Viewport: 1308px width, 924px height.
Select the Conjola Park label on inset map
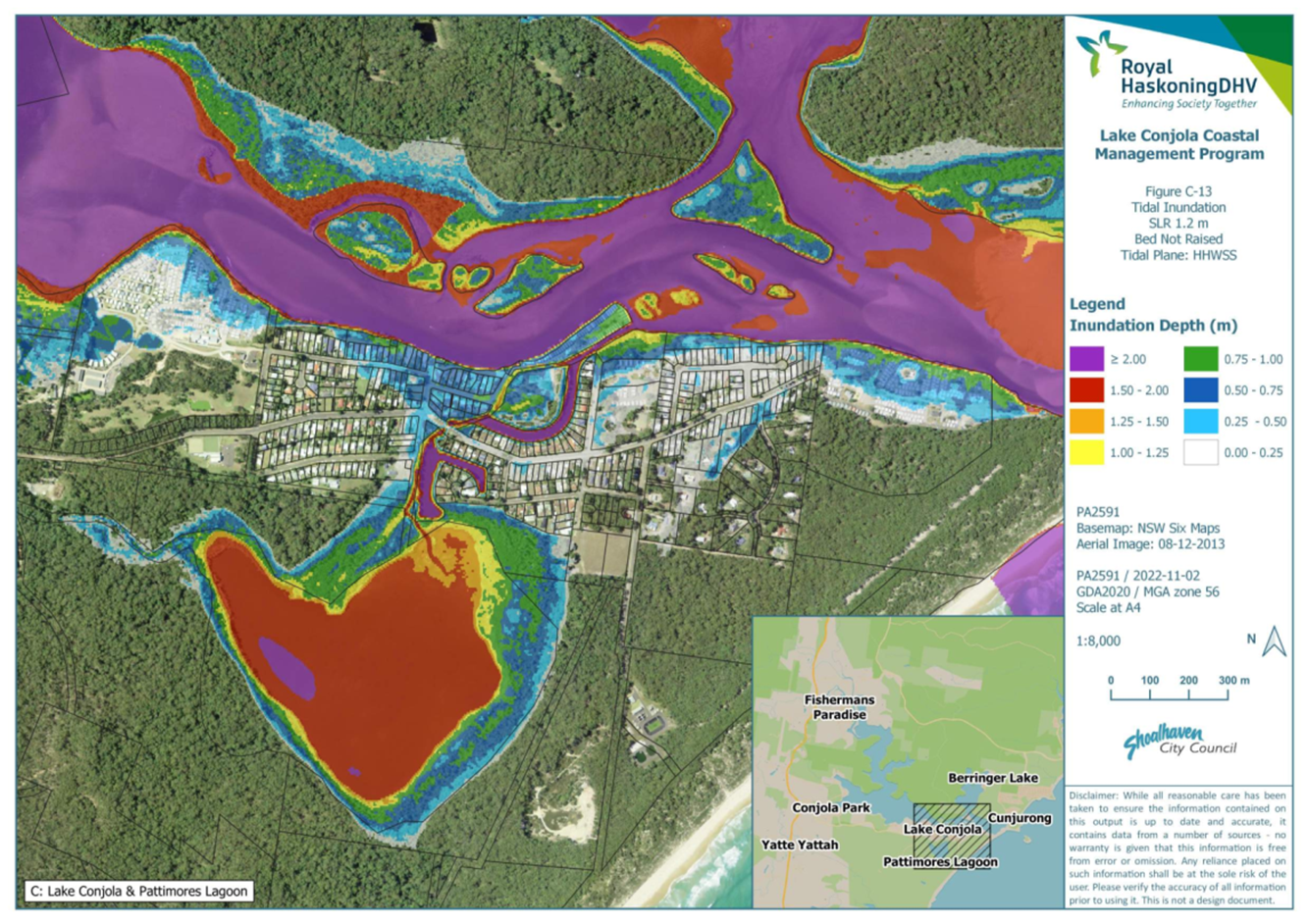pos(830,807)
